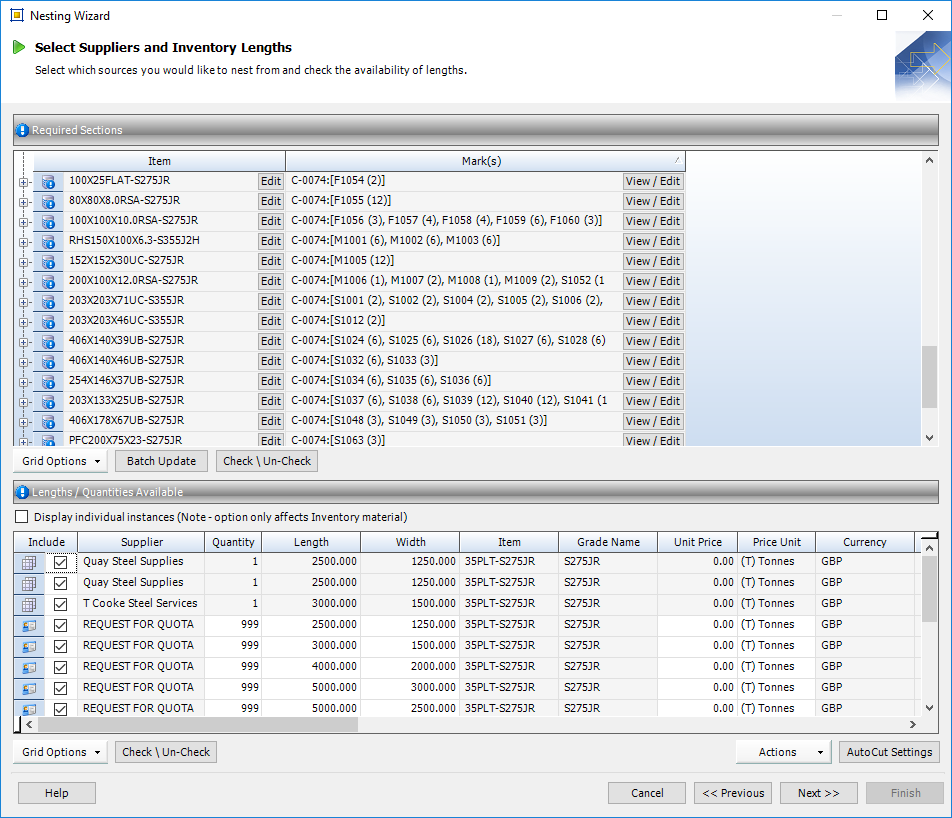Image resolution: width=952 pixels, height=818 pixels.
Task: Click inventory grid icon in first Quay Steel row
Action: tap(29, 563)
